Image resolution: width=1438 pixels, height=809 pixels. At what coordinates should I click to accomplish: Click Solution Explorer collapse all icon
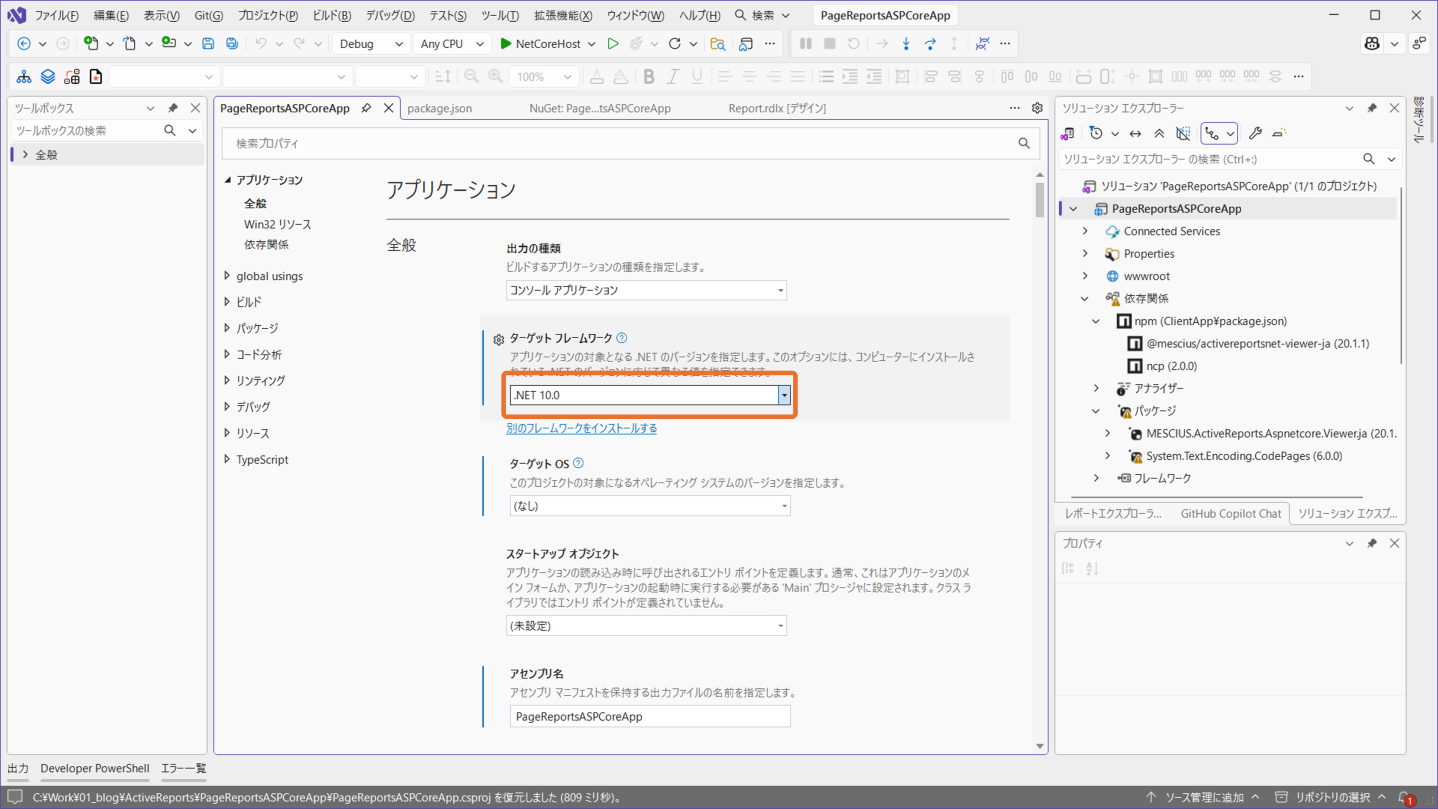tap(1159, 133)
